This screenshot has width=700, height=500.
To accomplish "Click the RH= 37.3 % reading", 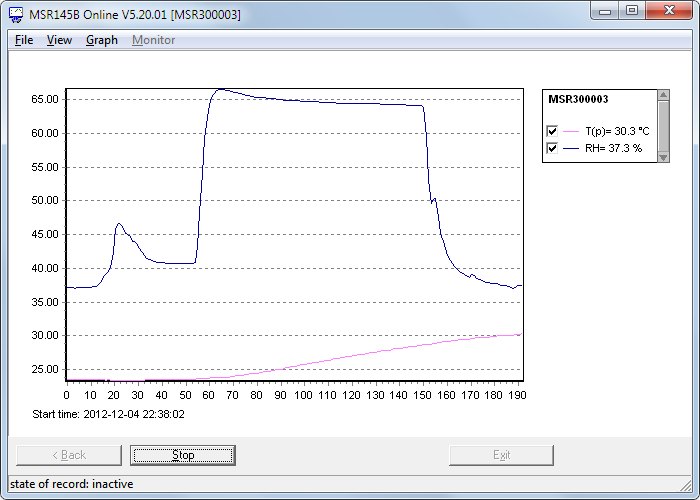I will coord(613,148).
